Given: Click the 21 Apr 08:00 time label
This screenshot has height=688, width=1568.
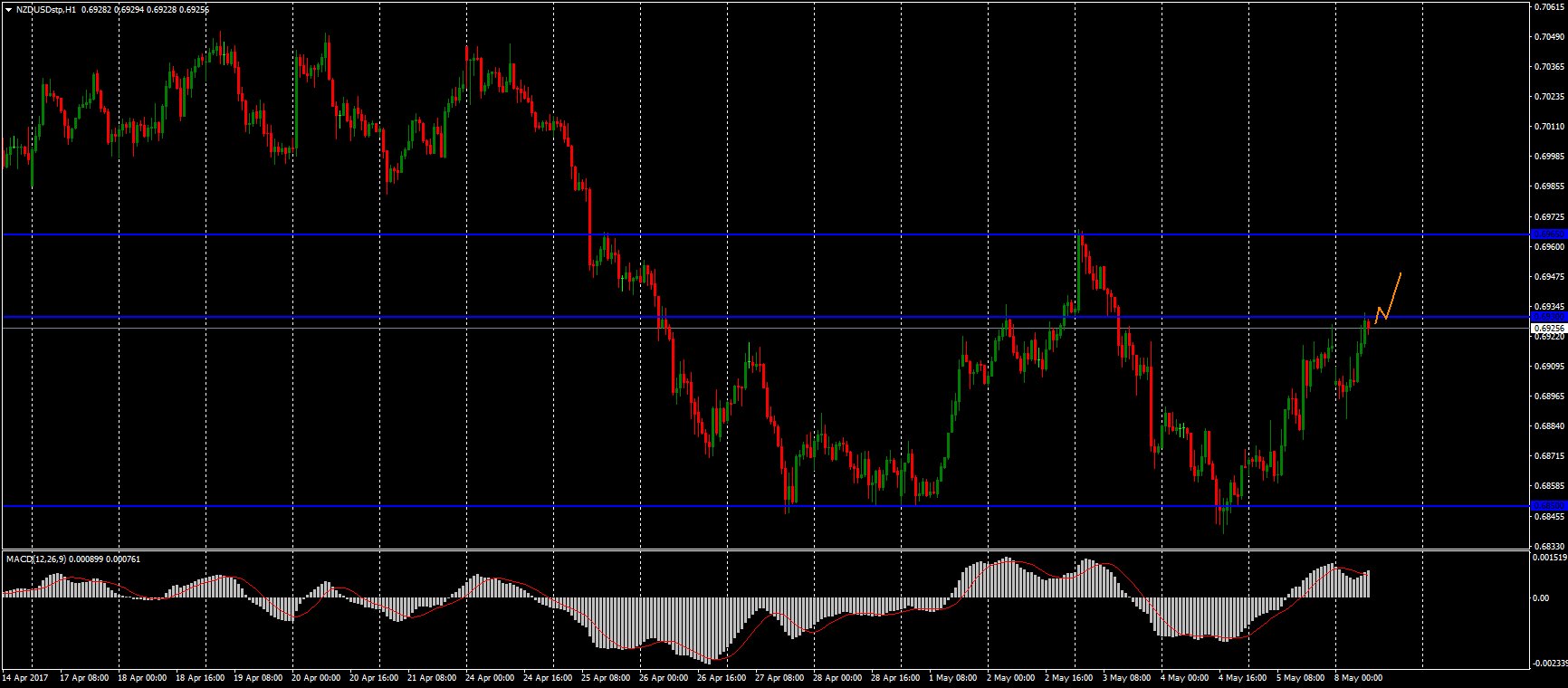Looking at the screenshot, I should [x=432, y=677].
